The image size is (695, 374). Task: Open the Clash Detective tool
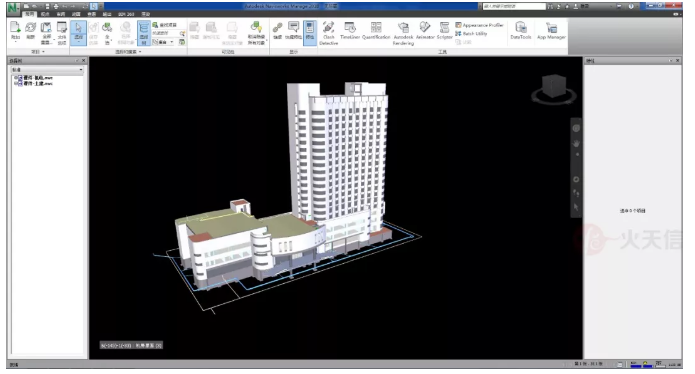click(x=328, y=33)
